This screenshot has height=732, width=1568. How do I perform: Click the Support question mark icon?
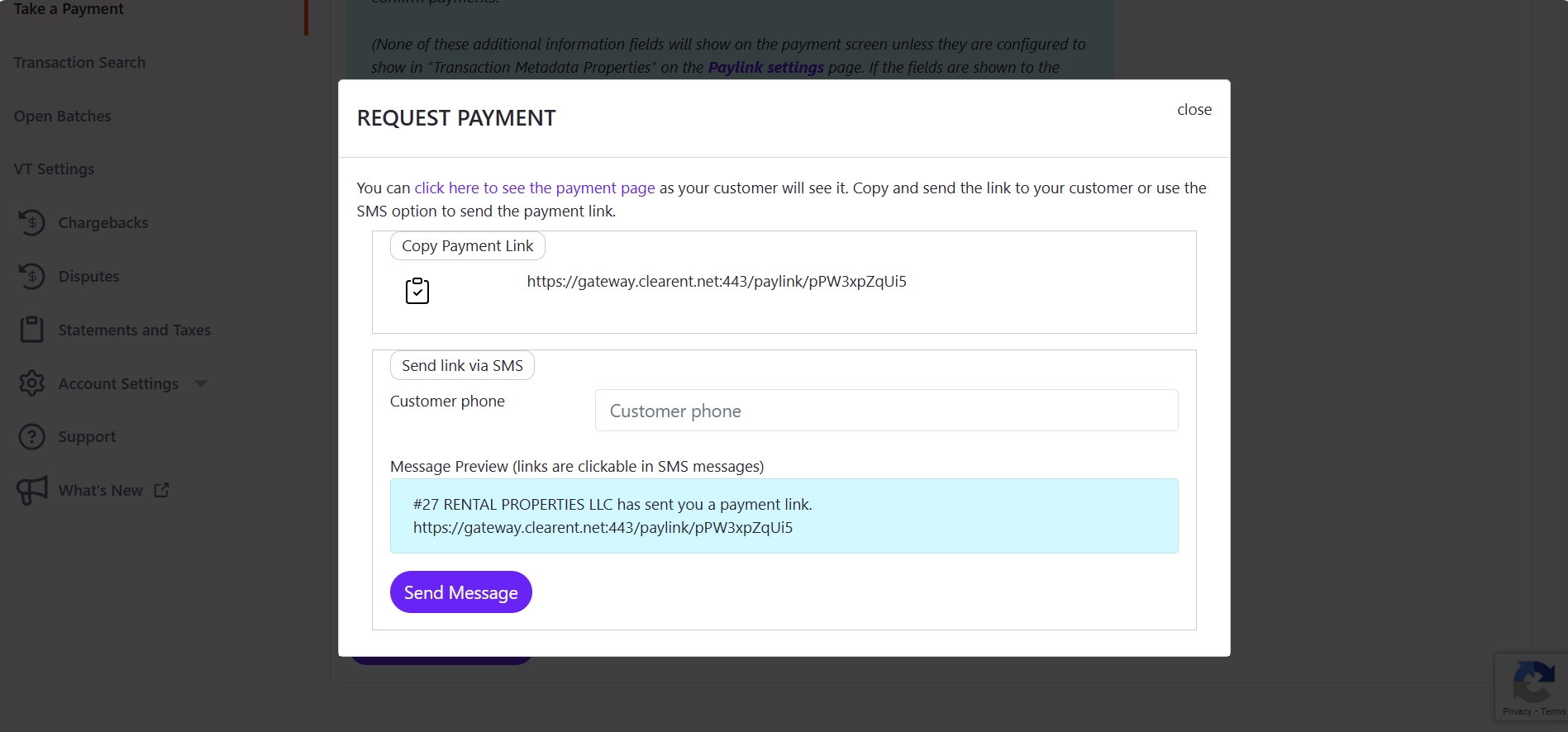[x=31, y=437]
